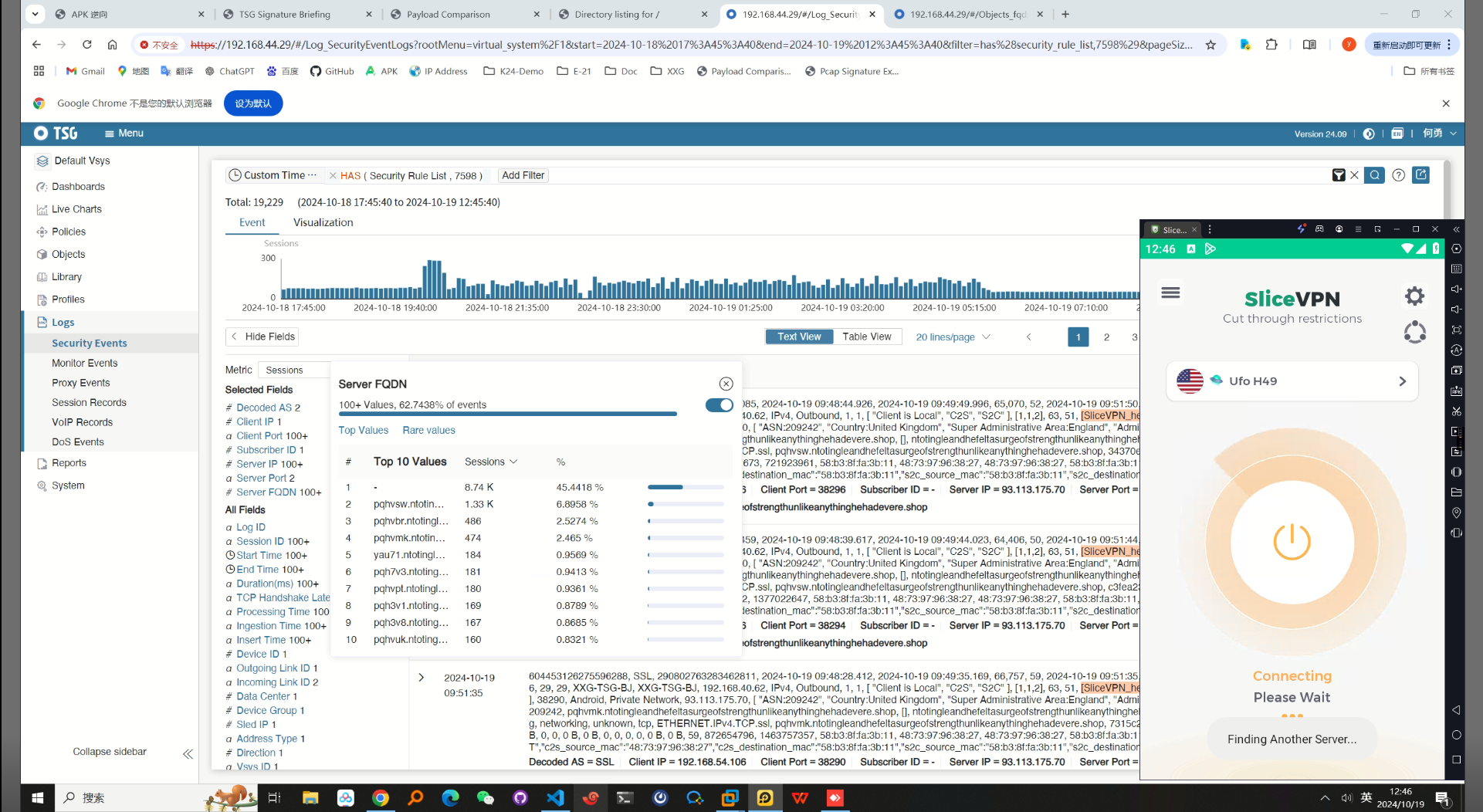The height and width of the screenshot is (812, 1483).
Task: Switch to the Visualization tab
Action: [x=323, y=222]
